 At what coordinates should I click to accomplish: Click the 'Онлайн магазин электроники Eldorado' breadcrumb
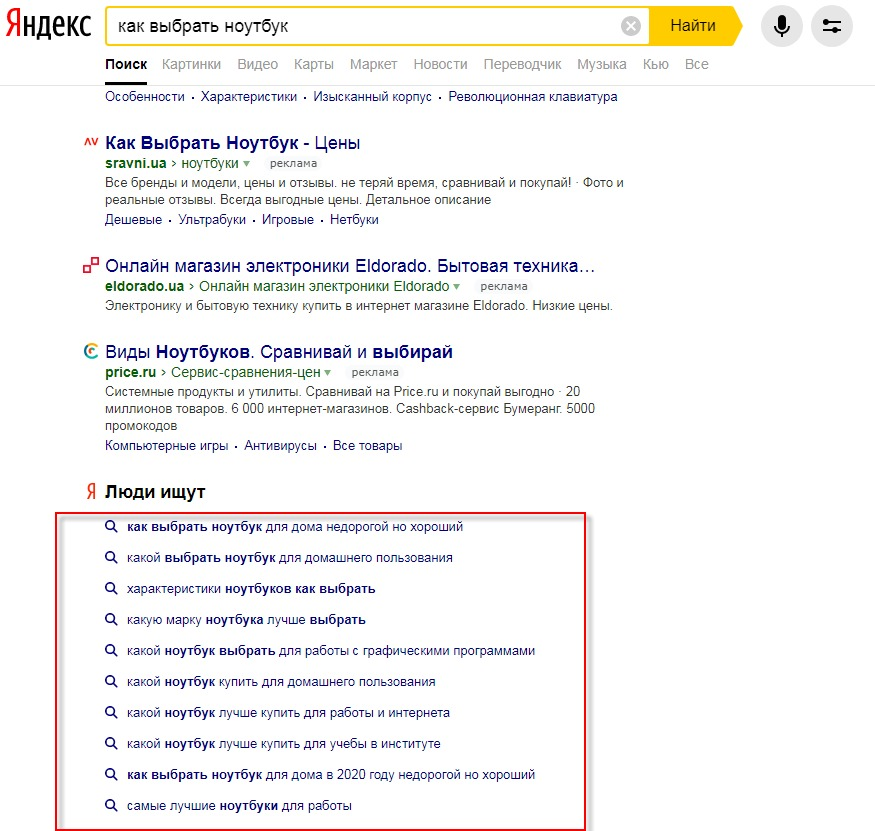pos(324,286)
